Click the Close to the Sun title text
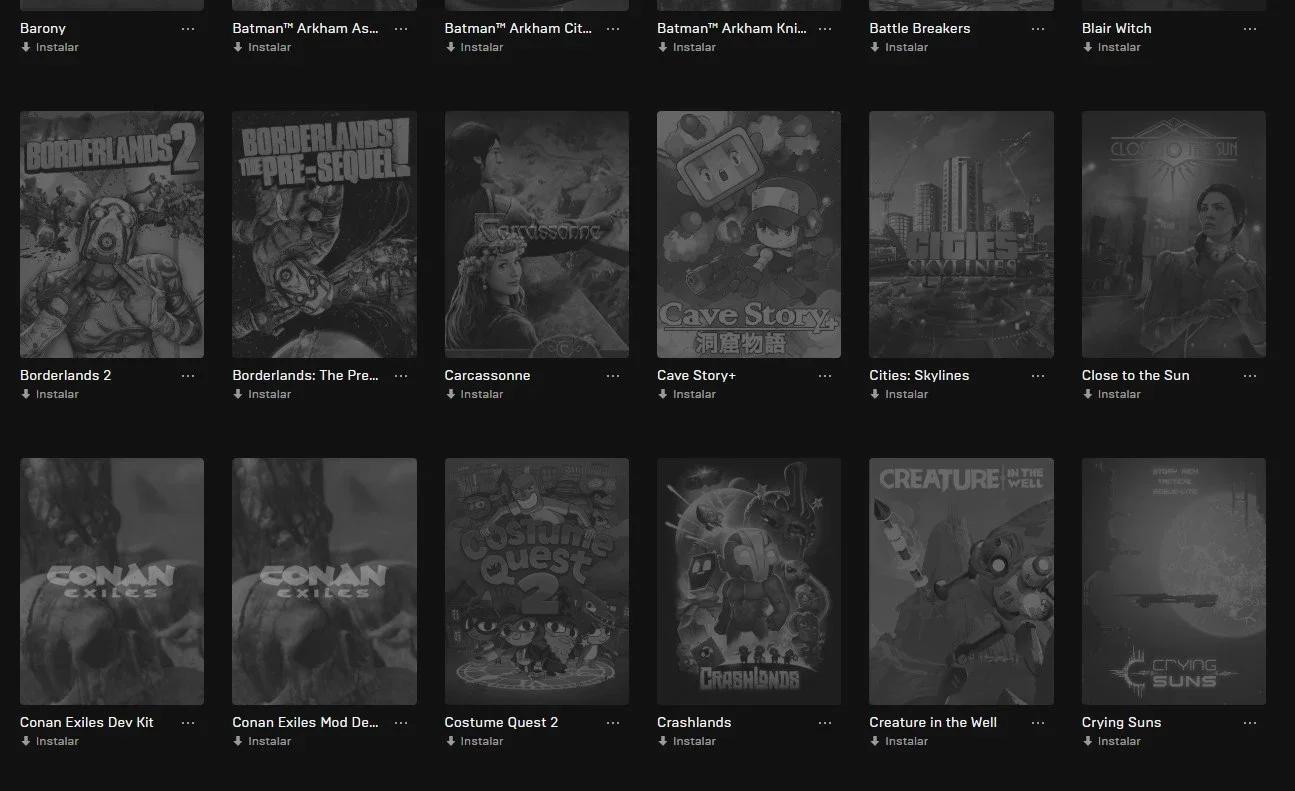Viewport: 1295px width, 791px height. [1136, 375]
